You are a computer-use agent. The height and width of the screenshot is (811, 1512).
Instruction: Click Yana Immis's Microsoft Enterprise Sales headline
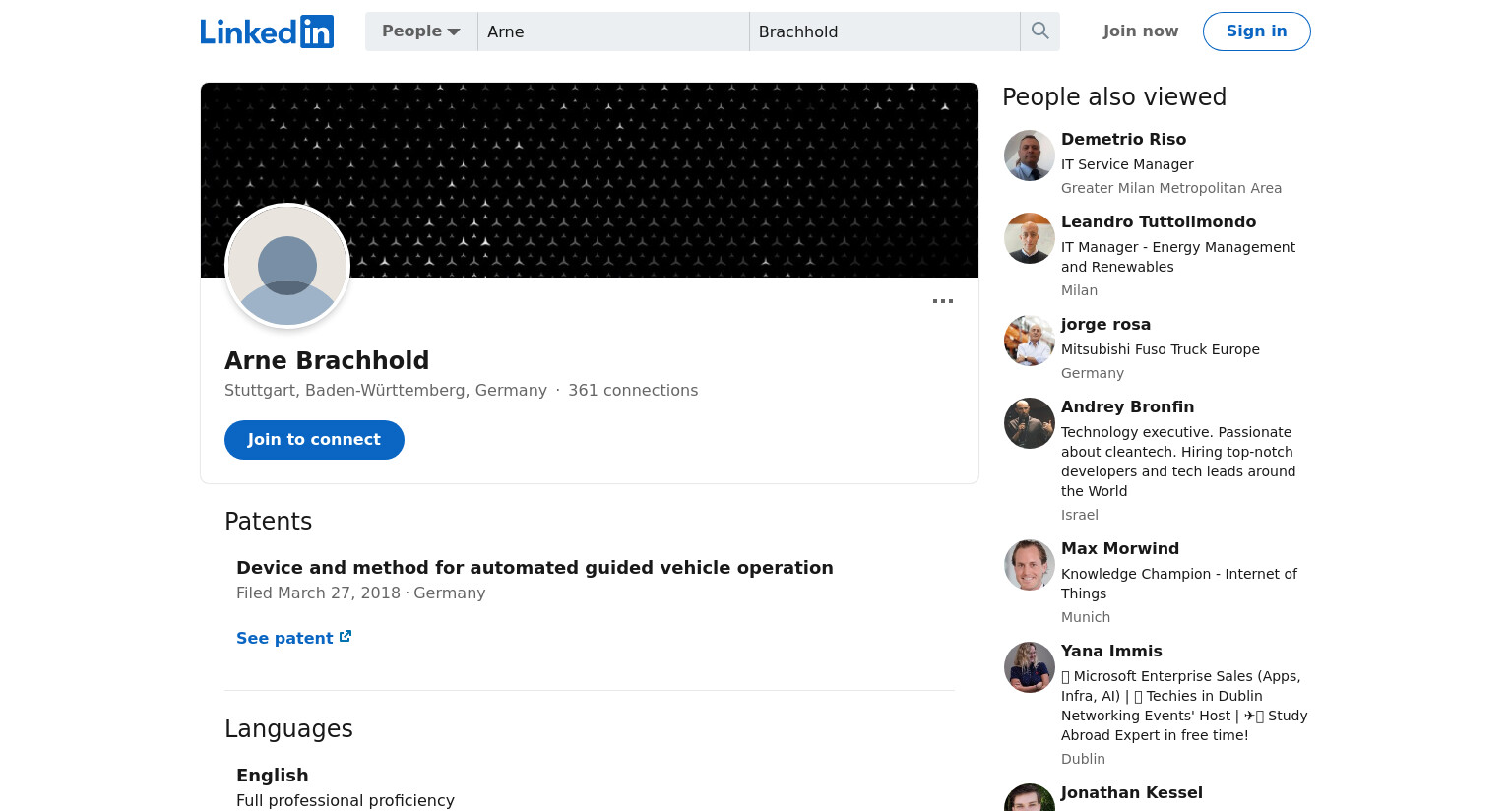click(x=1184, y=706)
